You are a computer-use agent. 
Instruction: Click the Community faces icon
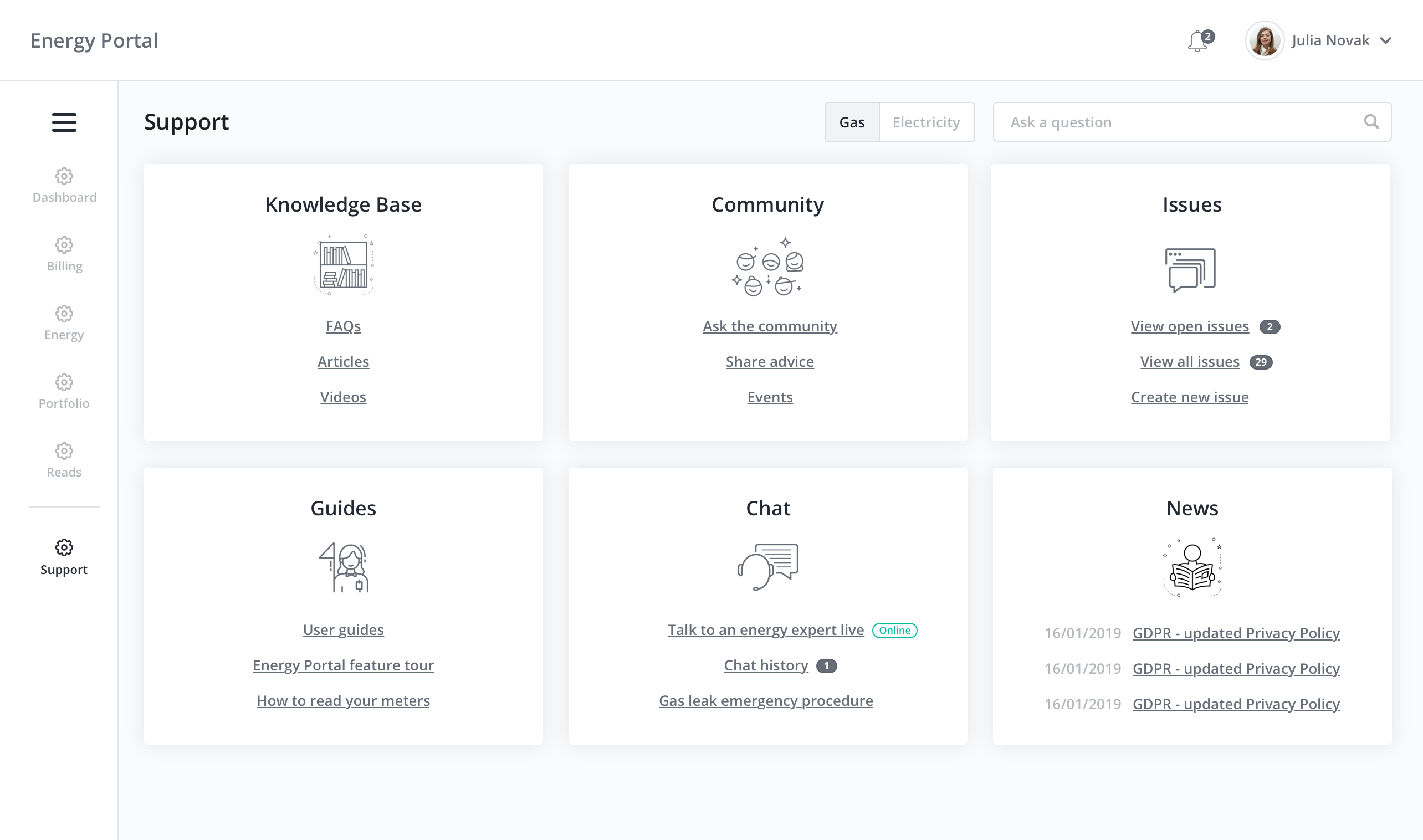click(767, 267)
